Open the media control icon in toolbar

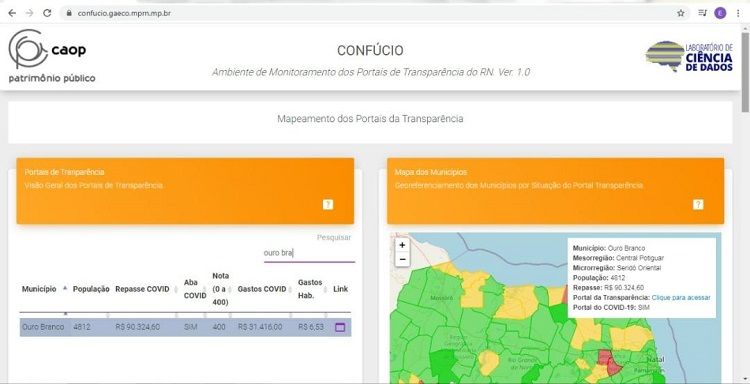[x=702, y=13]
